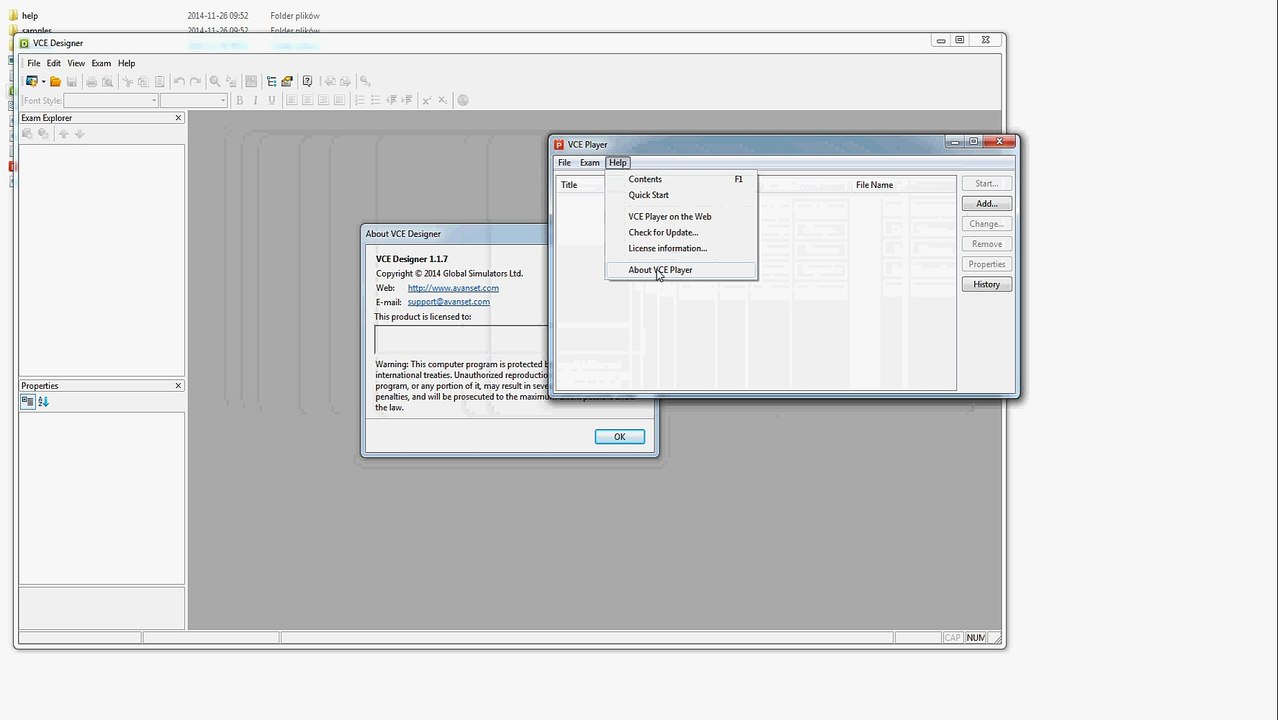The width and height of the screenshot is (1278, 720).
Task: Click the Undo arrow toolbar icon
Action: point(179,82)
